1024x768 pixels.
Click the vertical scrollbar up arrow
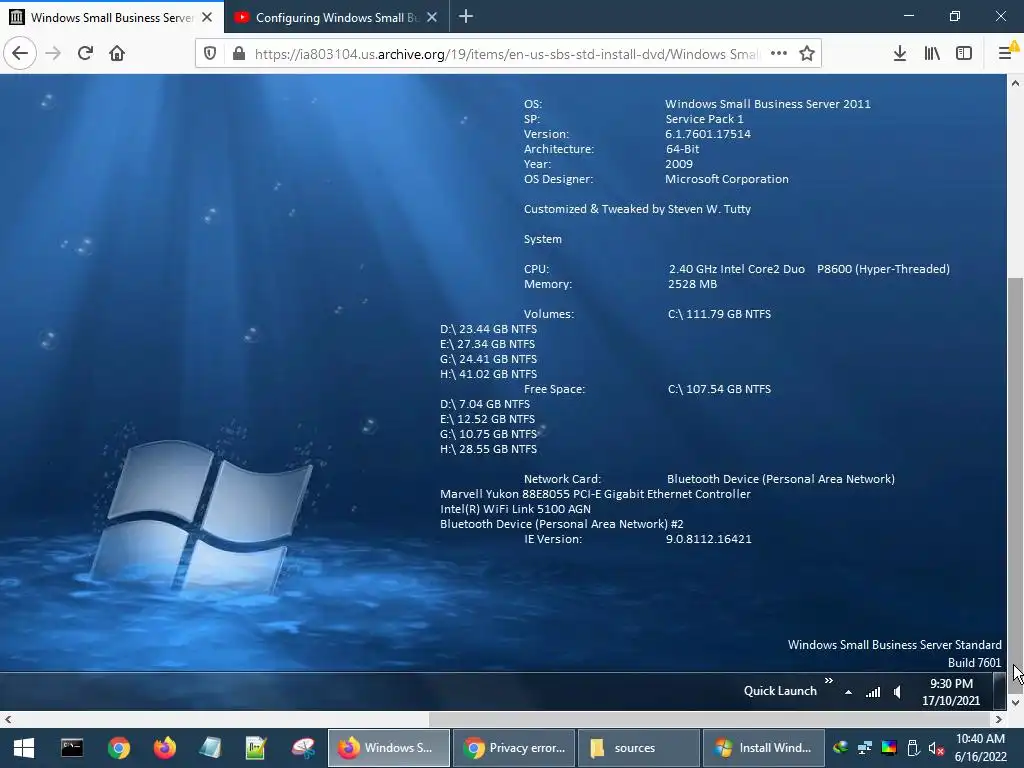point(1015,83)
